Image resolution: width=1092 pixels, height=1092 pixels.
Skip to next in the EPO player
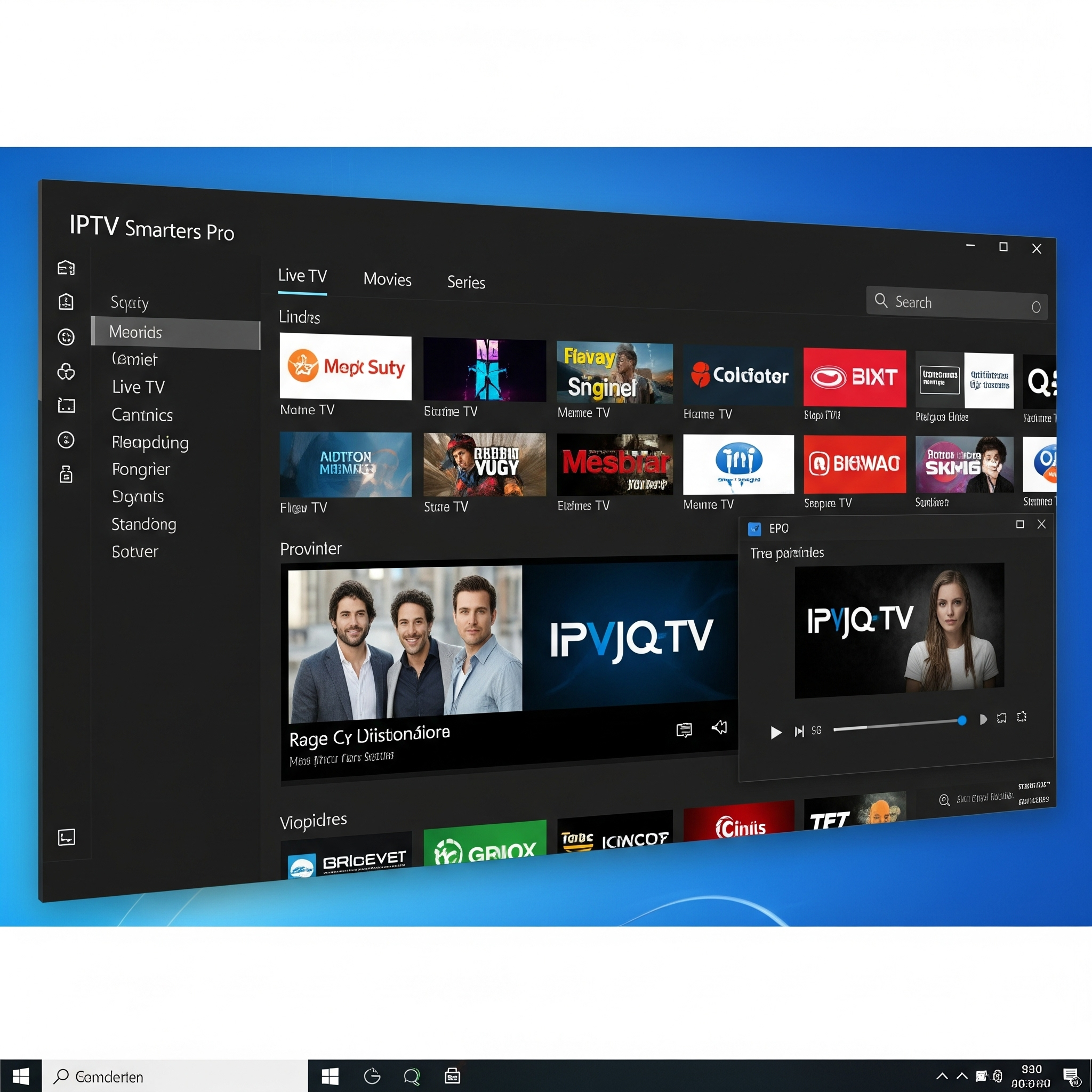coord(799,732)
